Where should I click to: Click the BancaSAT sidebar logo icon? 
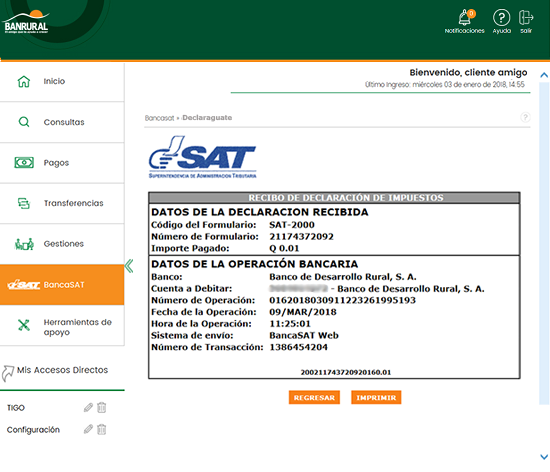point(24,284)
